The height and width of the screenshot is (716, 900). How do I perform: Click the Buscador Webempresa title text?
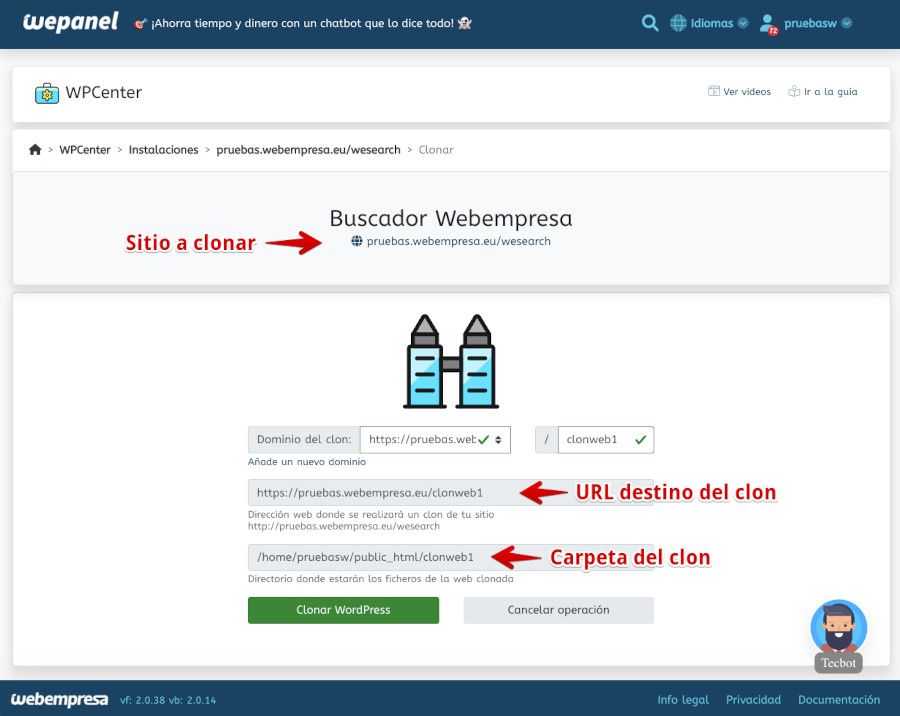pos(451,218)
